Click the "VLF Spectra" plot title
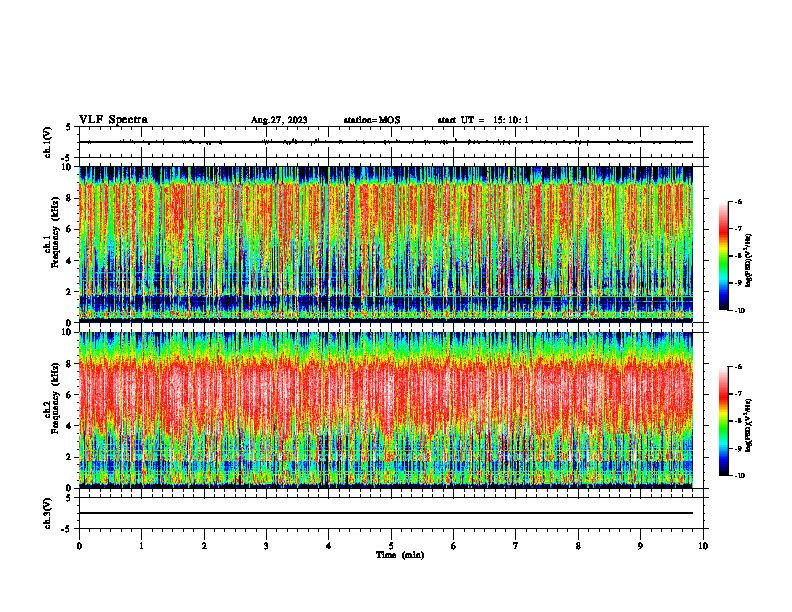792x612 pixels. point(113,120)
